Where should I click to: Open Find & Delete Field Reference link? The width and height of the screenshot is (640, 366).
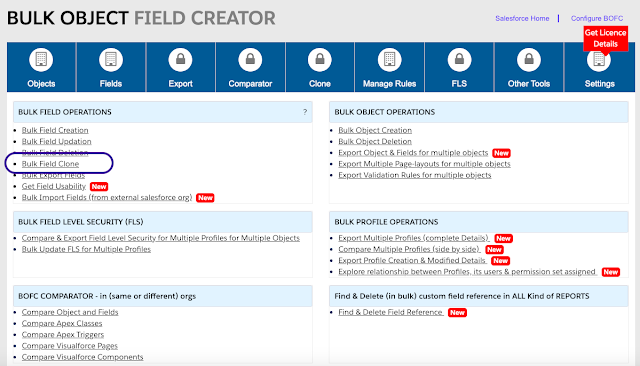pyautogui.click(x=390, y=312)
